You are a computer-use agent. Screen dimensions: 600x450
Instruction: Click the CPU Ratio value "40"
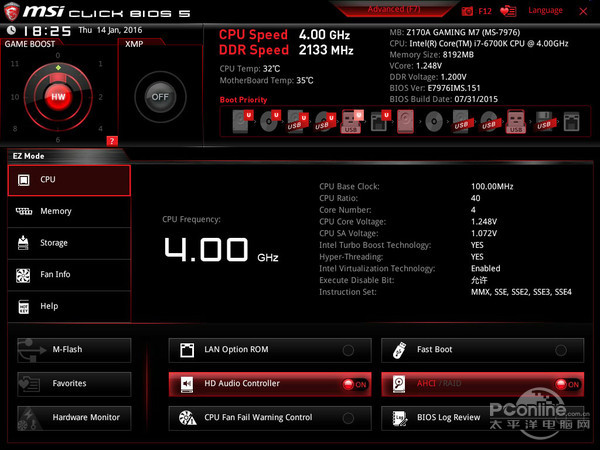tap(476, 198)
